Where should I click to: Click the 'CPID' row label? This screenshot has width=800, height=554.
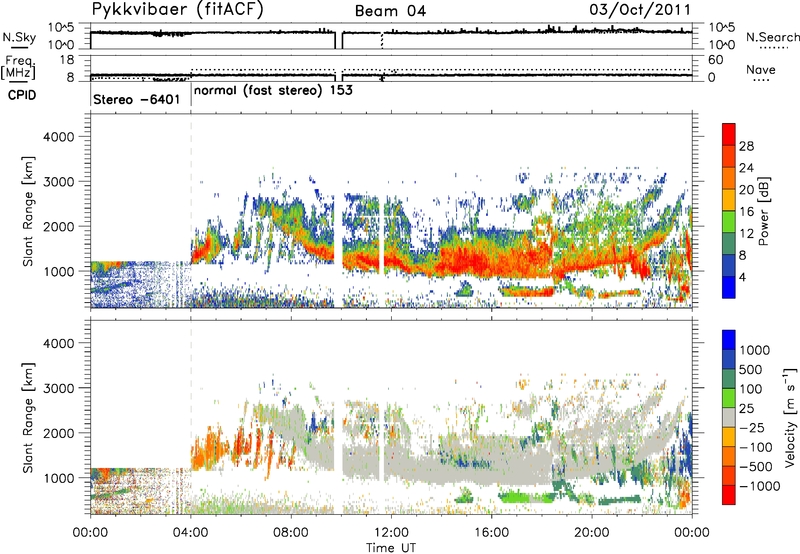point(22,95)
